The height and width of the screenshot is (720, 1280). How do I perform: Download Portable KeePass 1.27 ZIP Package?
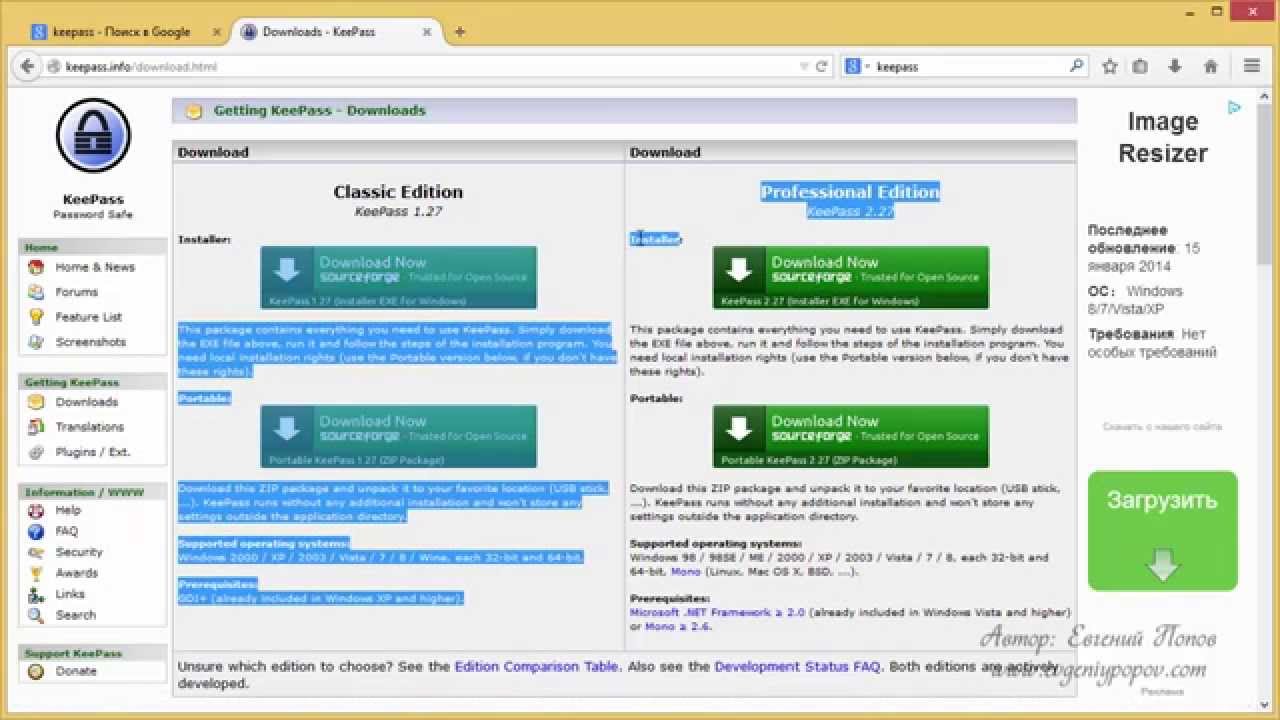(x=399, y=436)
